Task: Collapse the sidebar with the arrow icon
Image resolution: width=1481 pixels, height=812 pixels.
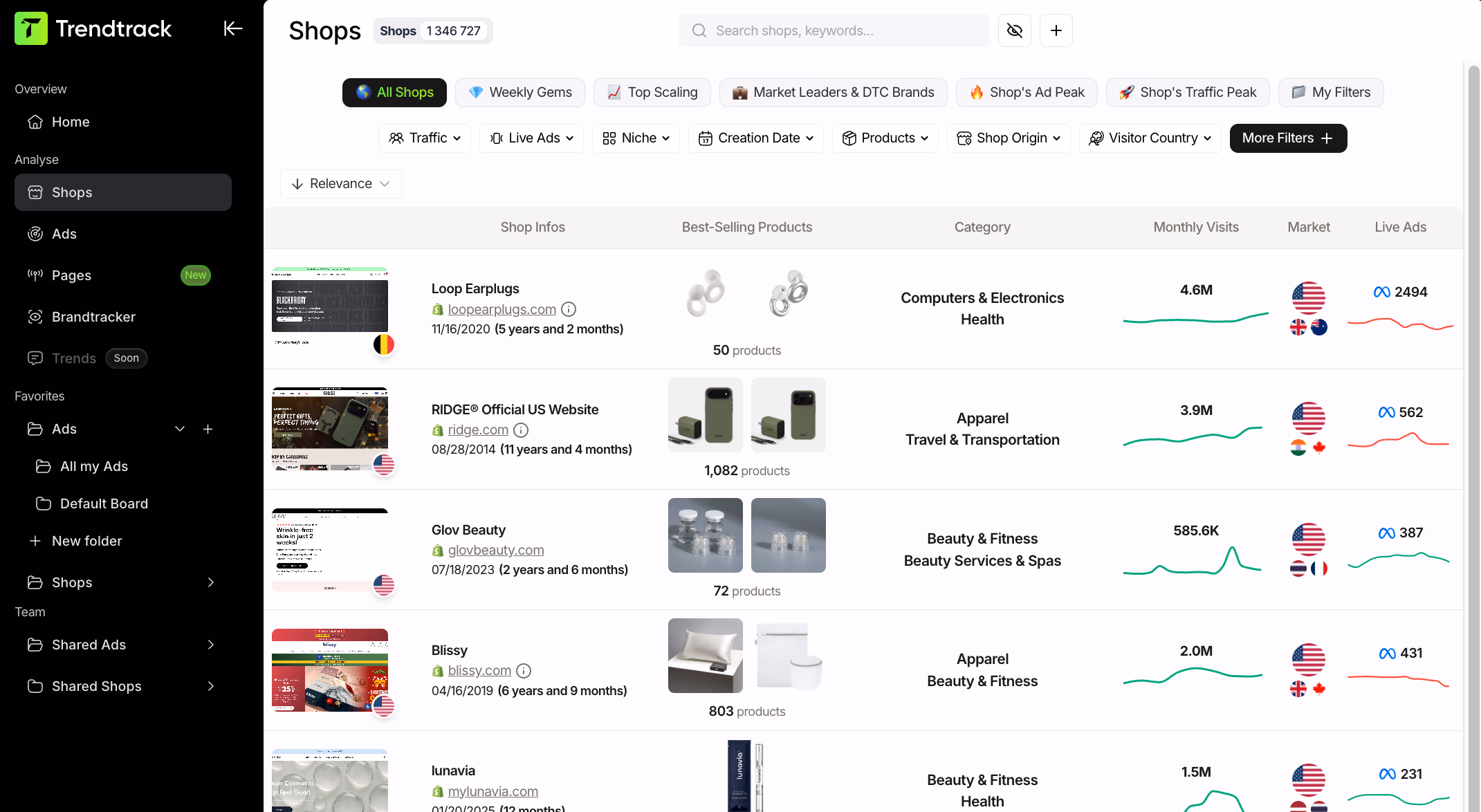Action: click(x=232, y=28)
